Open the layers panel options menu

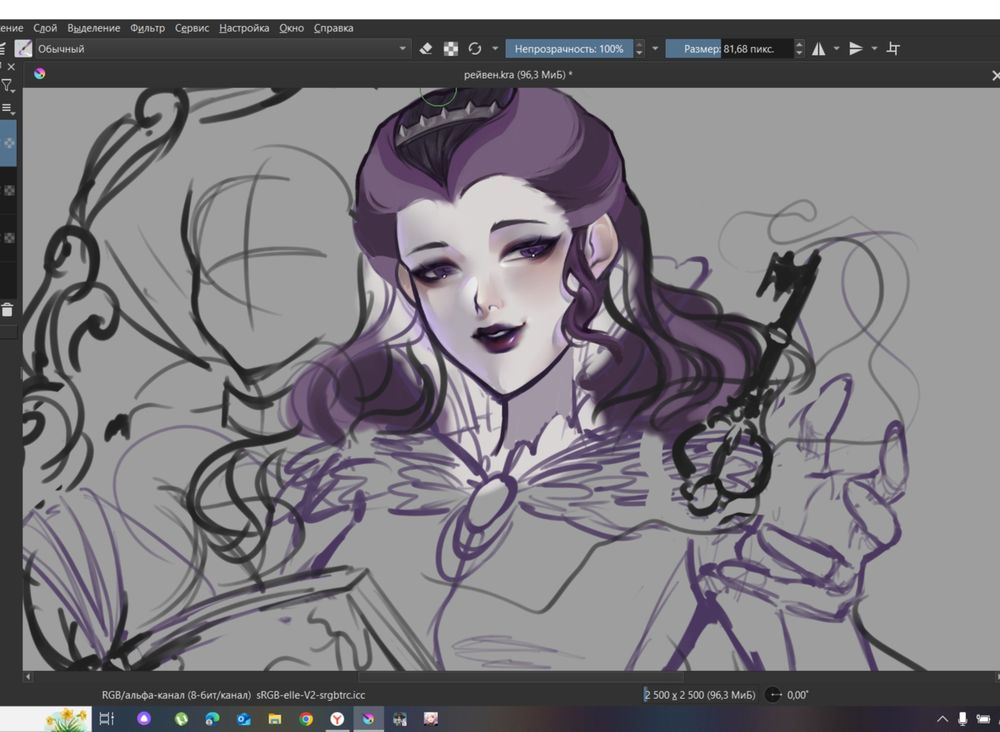[x=8, y=109]
